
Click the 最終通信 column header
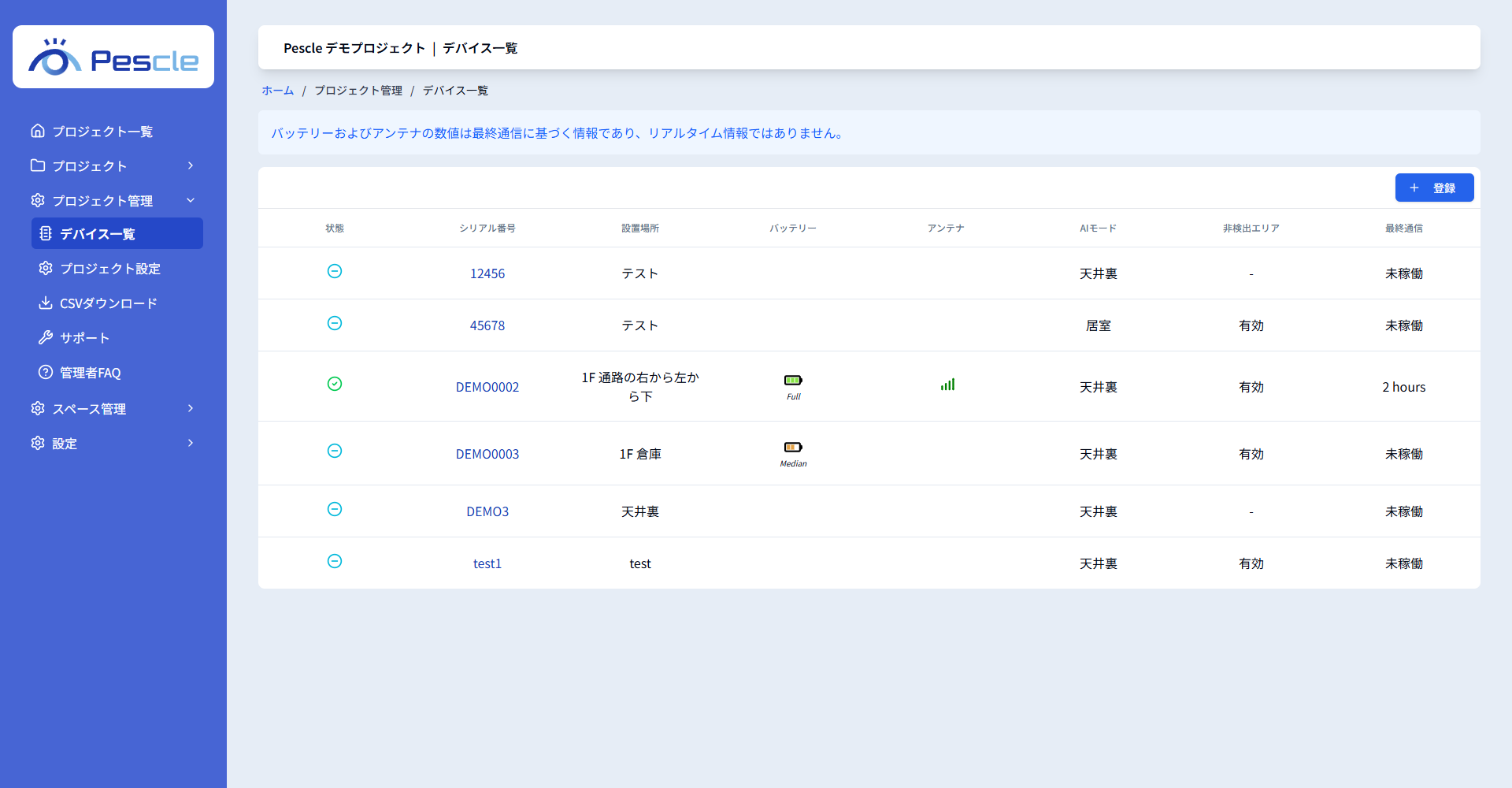(1404, 228)
